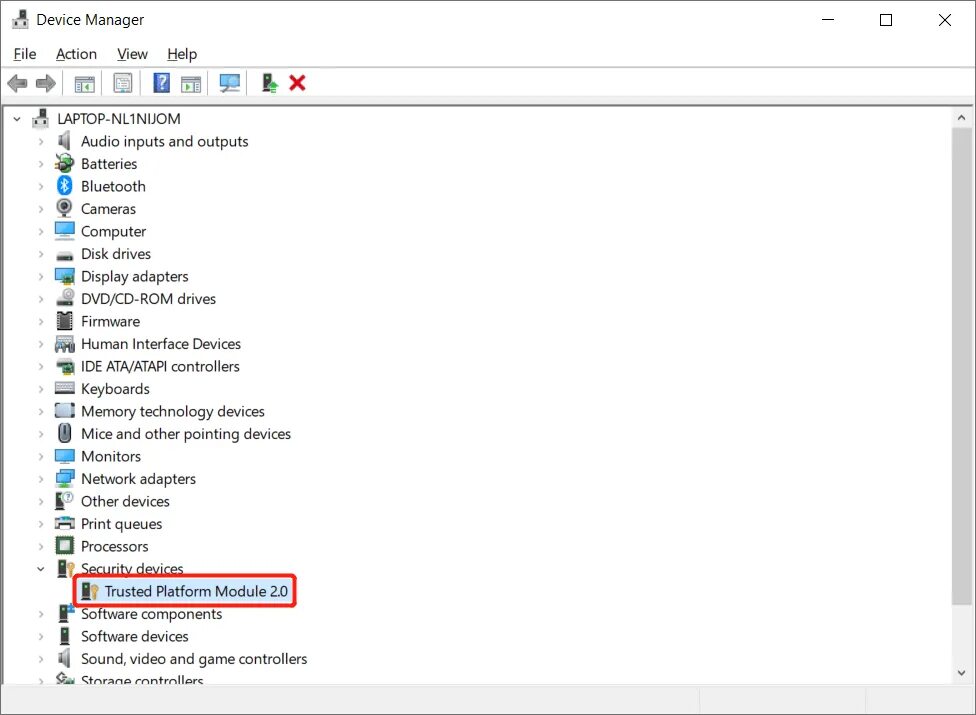Click the DVD/CD-ROM drives disc icon
The width and height of the screenshot is (976, 715).
coord(65,297)
